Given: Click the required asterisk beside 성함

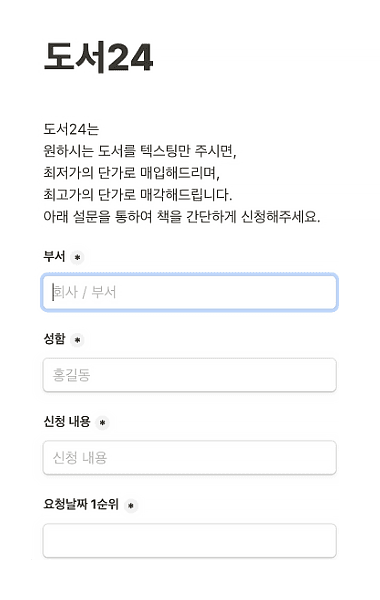Looking at the screenshot, I should click(x=77, y=340).
